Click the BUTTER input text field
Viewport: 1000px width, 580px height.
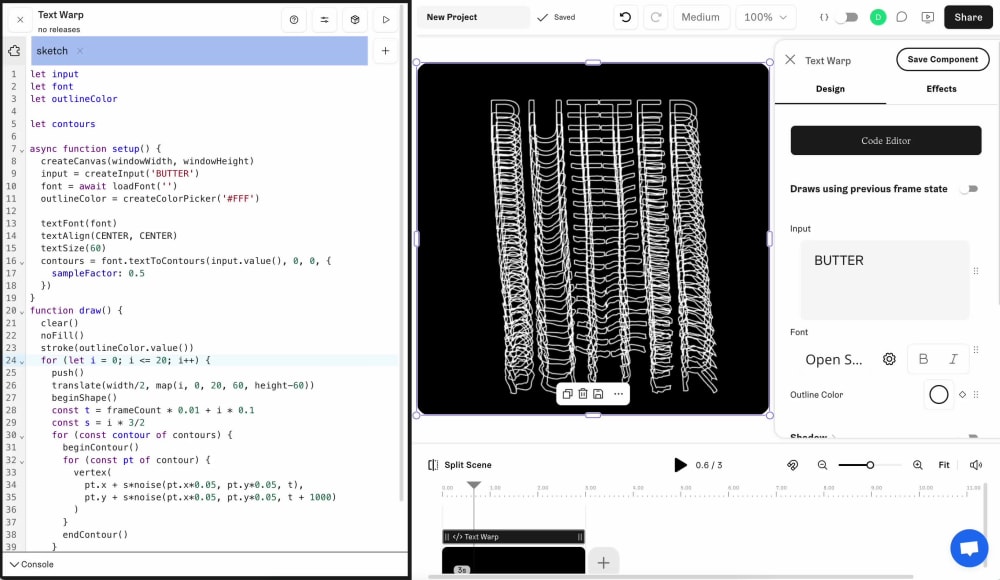click(x=885, y=280)
